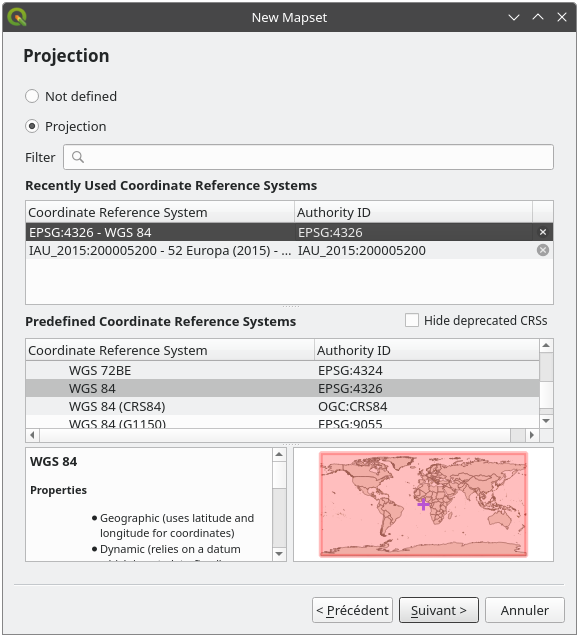The width and height of the screenshot is (579, 642).
Task: Click the predefined list vertical scrollbar handle
Action: [x=546, y=367]
